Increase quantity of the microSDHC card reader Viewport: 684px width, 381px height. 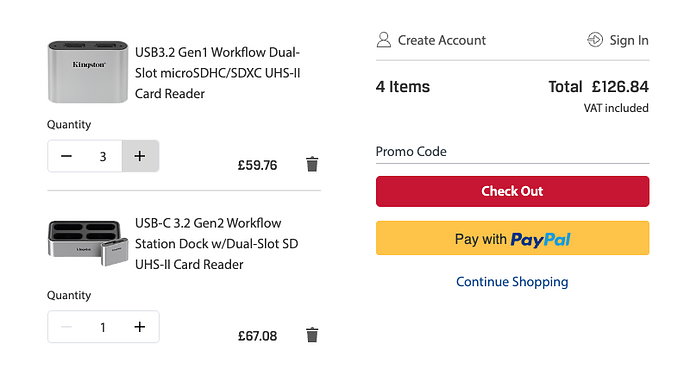tap(140, 156)
